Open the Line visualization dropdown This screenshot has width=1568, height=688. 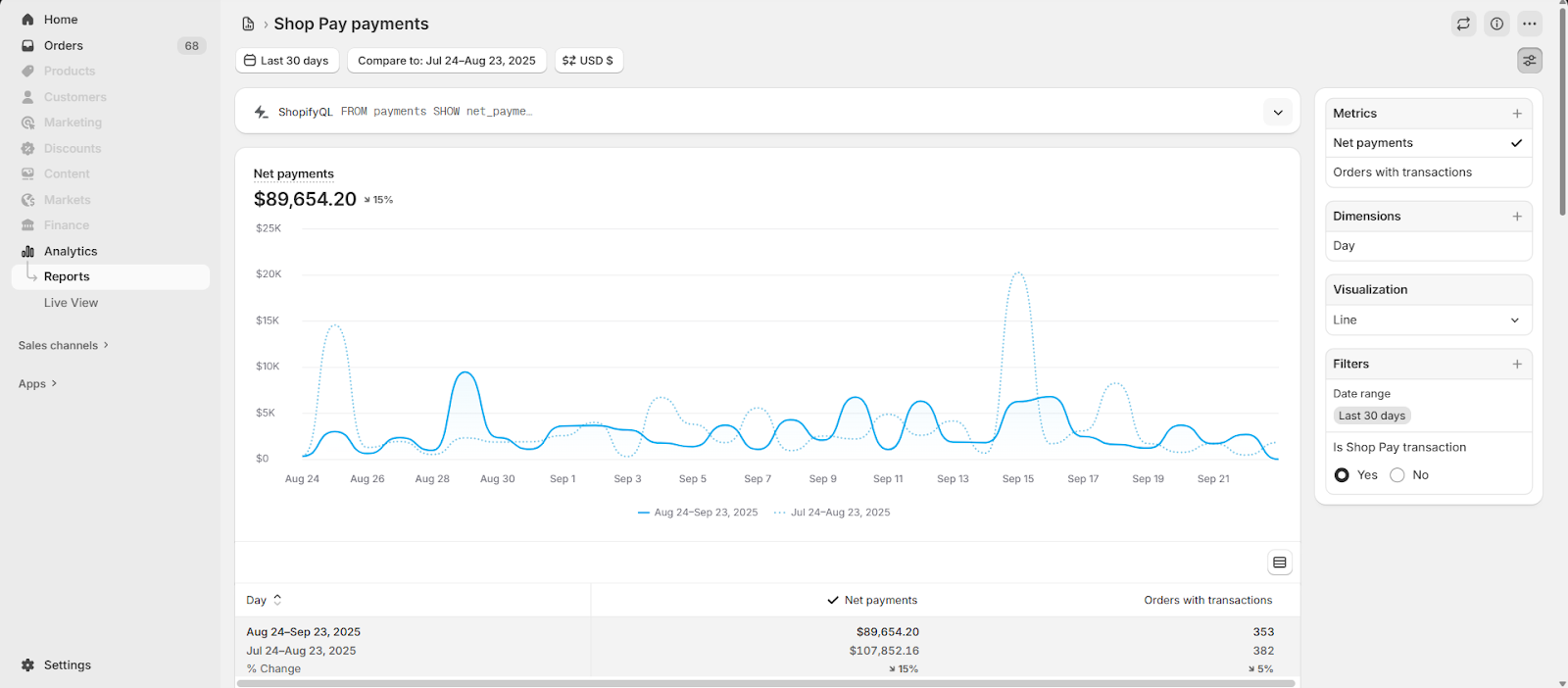point(1428,319)
